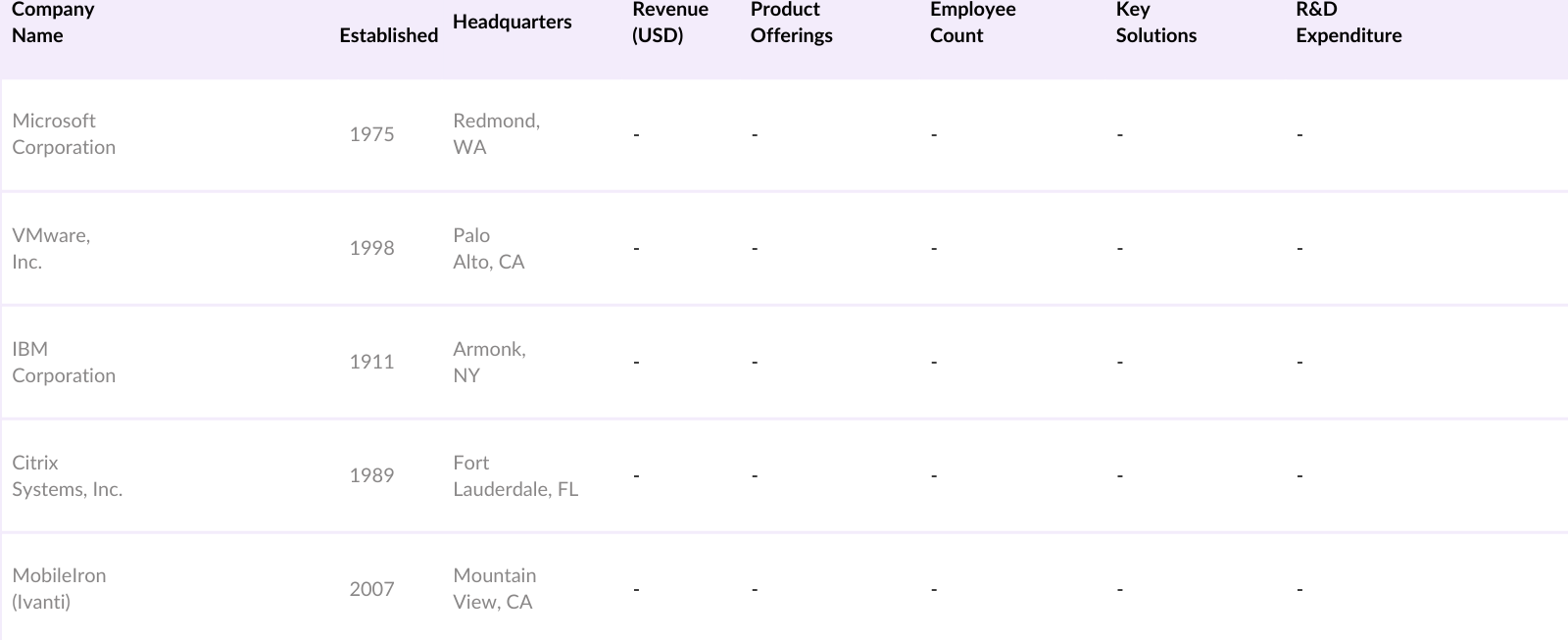Select the Redmond, WA headquarters cell
This screenshot has width=1568, height=640.
click(496, 134)
